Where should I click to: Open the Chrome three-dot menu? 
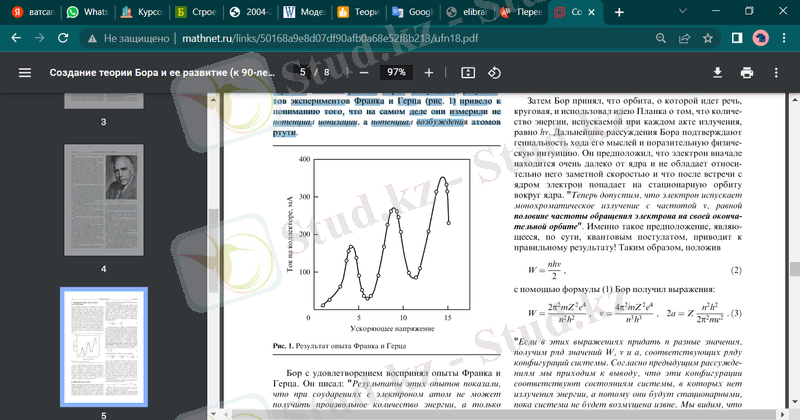click(x=784, y=38)
